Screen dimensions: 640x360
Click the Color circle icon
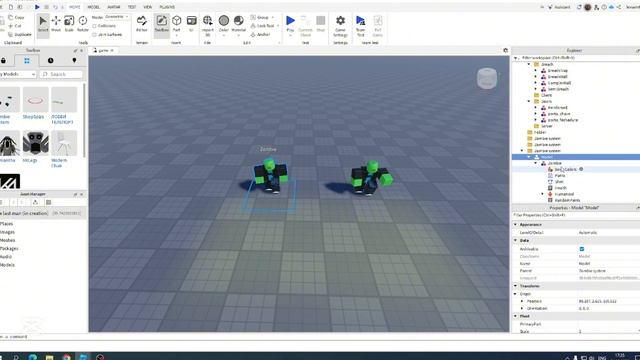tap(224, 21)
